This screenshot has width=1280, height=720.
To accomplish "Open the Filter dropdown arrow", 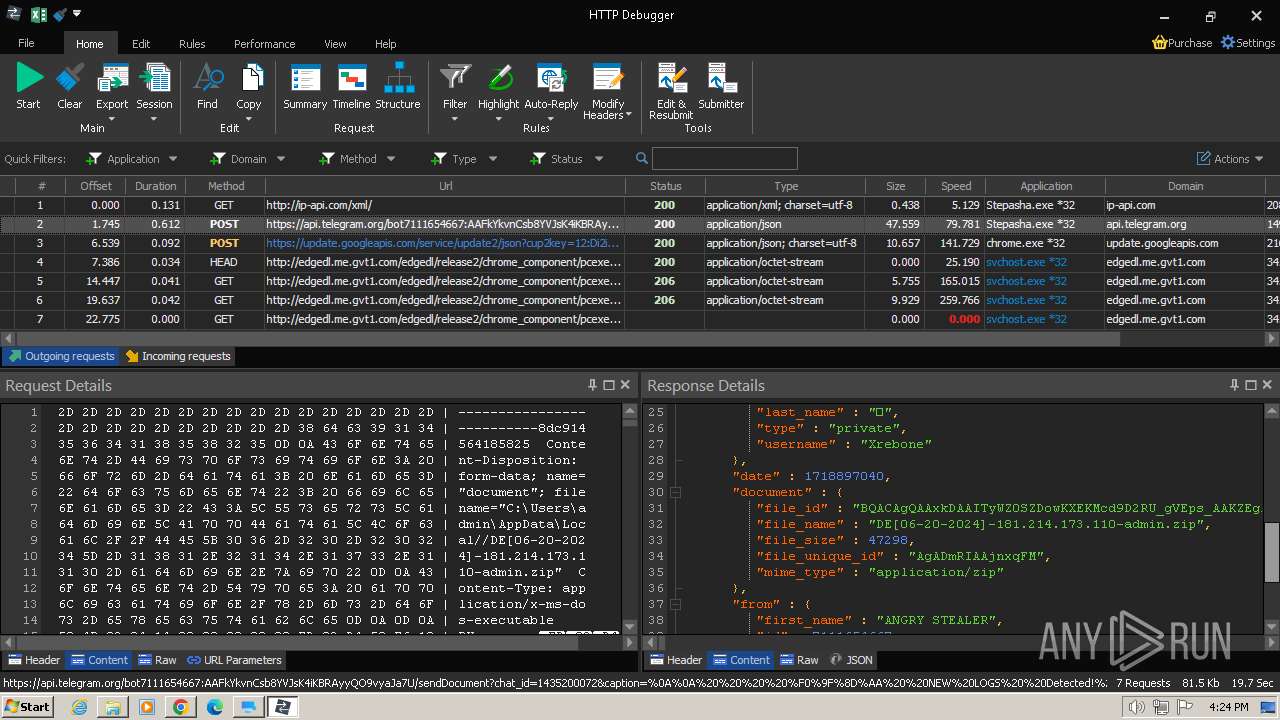I will (455, 119).
